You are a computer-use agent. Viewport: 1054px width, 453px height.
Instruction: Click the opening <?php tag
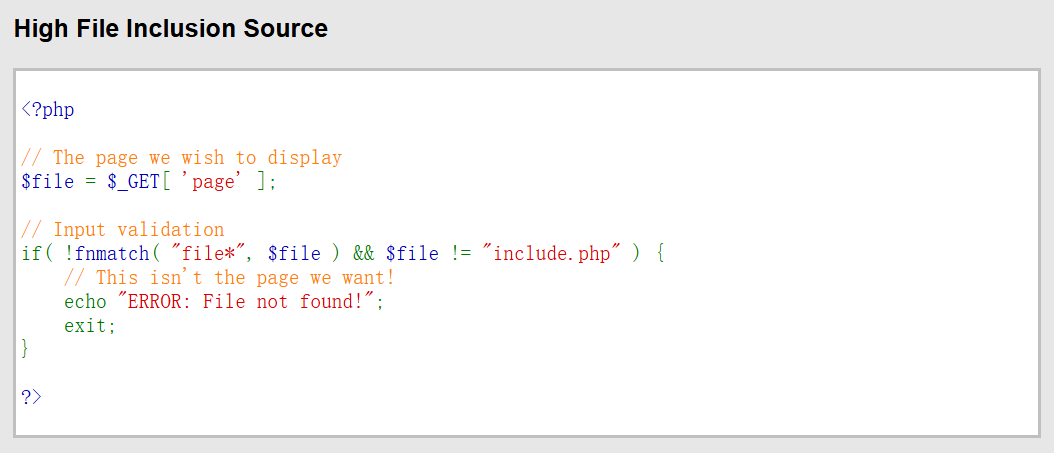[48, 109]
